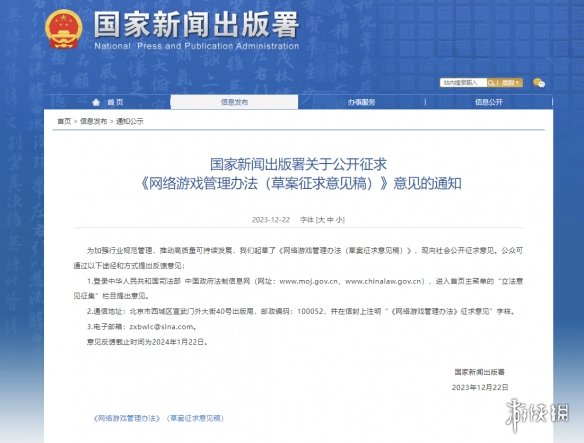Click the article headline 关于公开征求 line
The width and height of the screenshot is (584, 443).
click(298, 164)
